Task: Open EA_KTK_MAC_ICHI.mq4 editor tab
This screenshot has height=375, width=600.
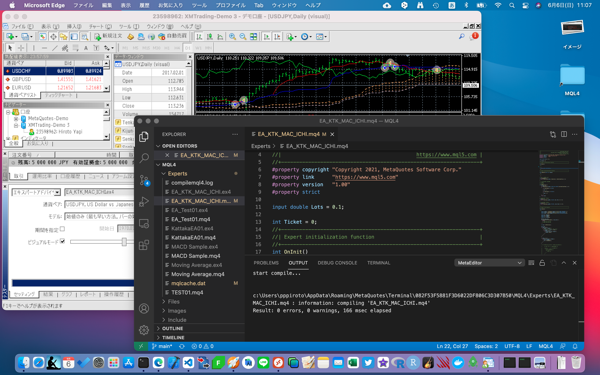Action: point(293,134)
